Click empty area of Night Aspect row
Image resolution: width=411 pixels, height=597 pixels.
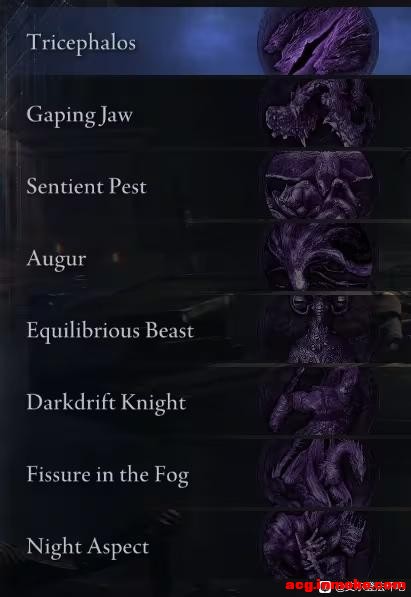(206, 546)
